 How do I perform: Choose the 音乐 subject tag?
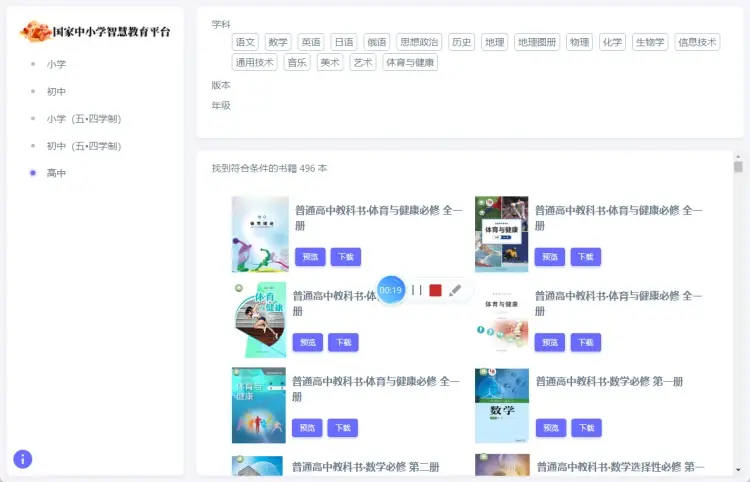[297, 62]
